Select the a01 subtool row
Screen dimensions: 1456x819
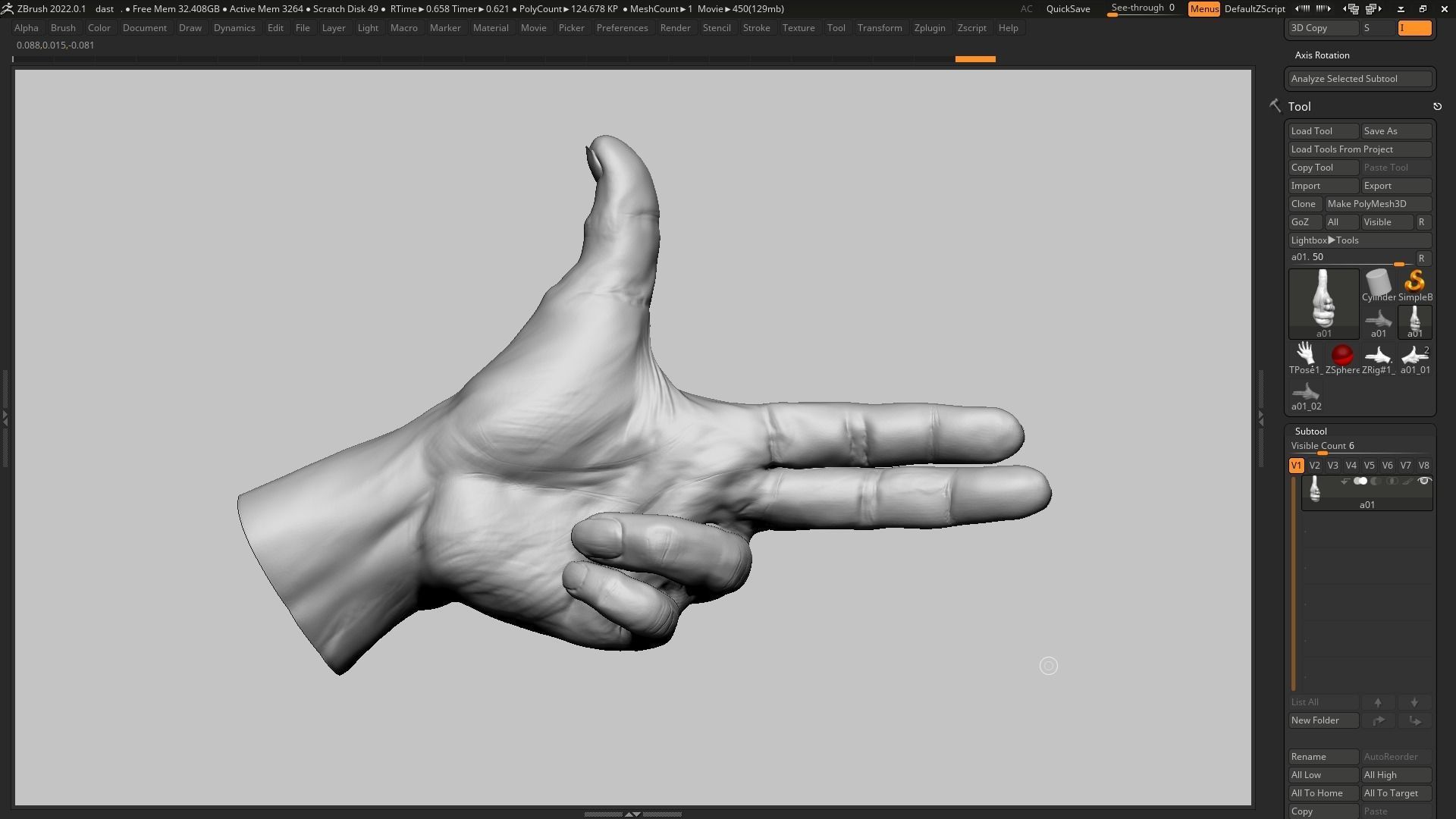click(x=1367, y=493)
